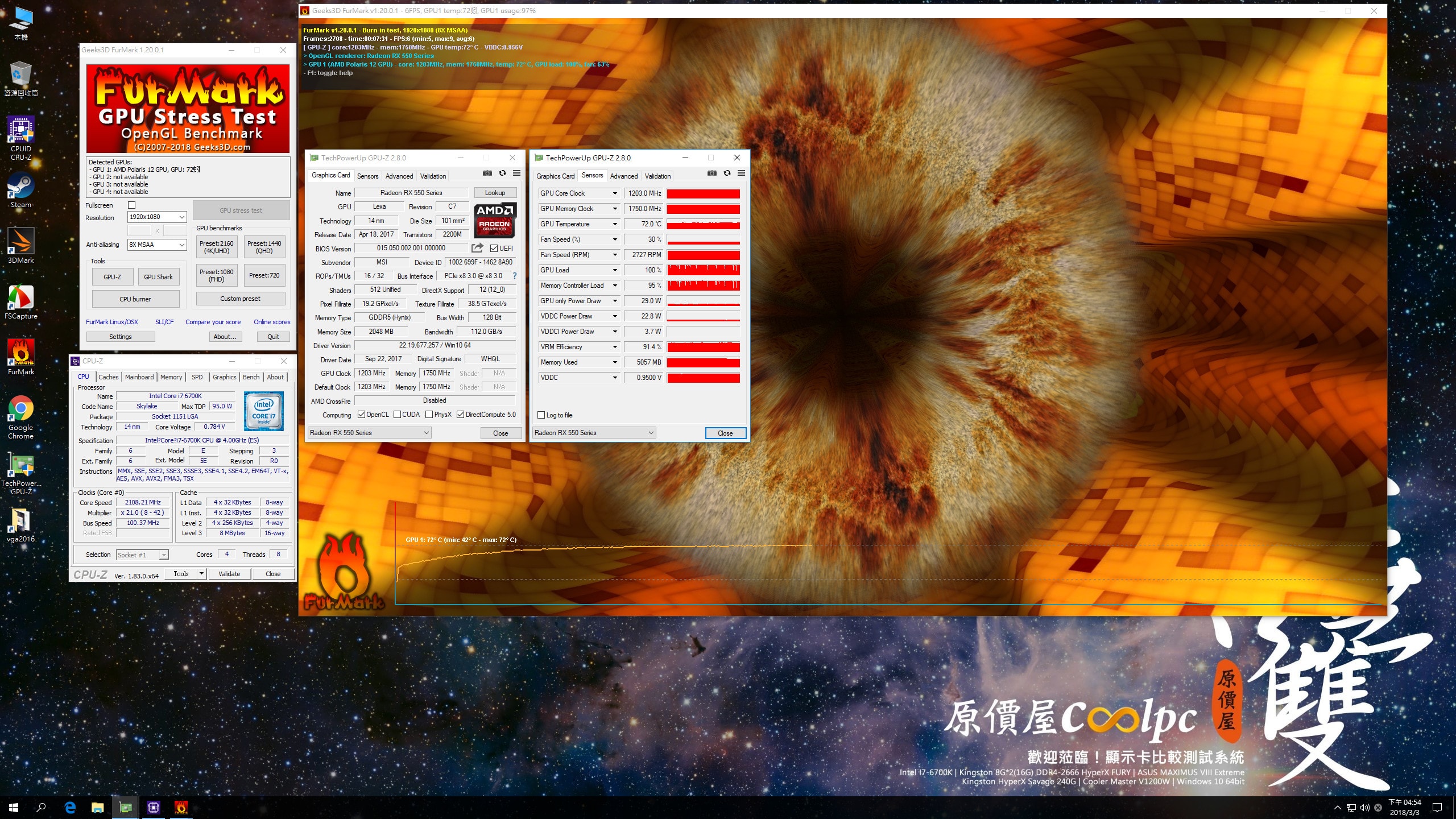Run the Preset:1080 (FHD) benchmark
The image size is (1456, 819).
(x=217, y=275)
